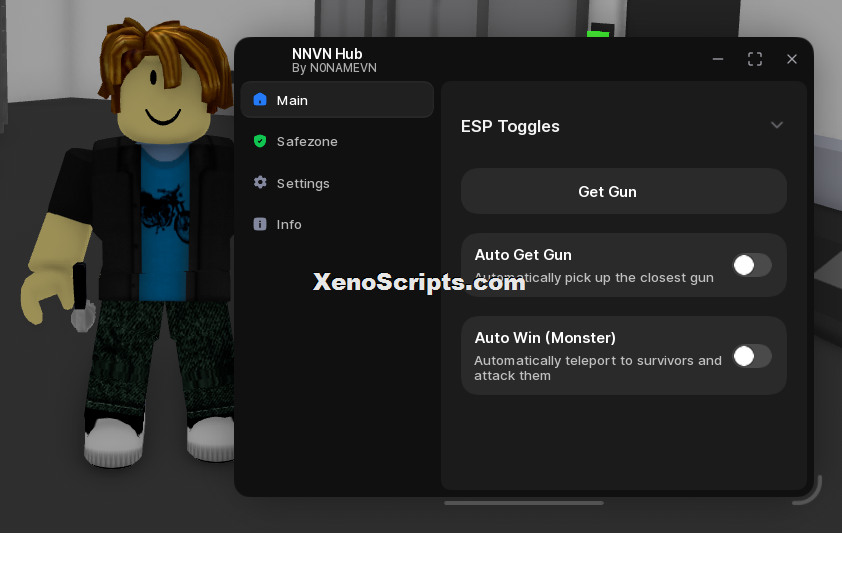This screenshot has width=842, height=563.
Task: Click the resize corner handle of the hub
Action: pyautogui.click(x=808, y=490)
